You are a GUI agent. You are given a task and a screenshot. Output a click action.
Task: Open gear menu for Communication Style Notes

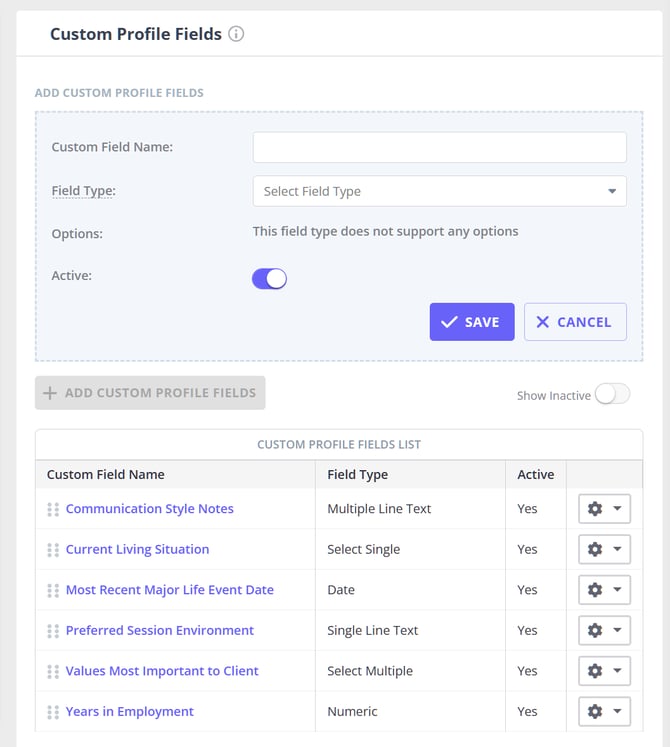point(604,509)
